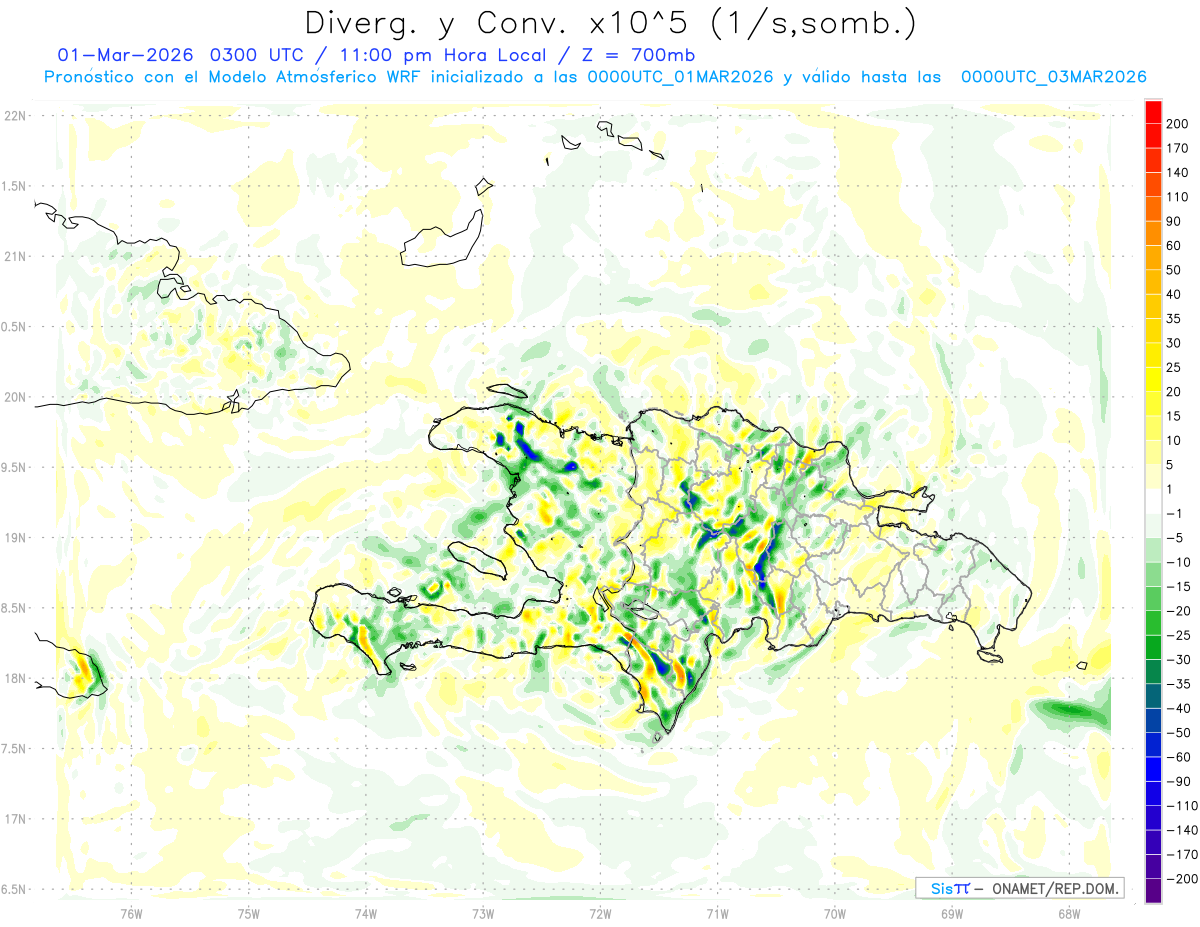Click the "21N" latitude label
The image size is (1200, 927).
14,257
